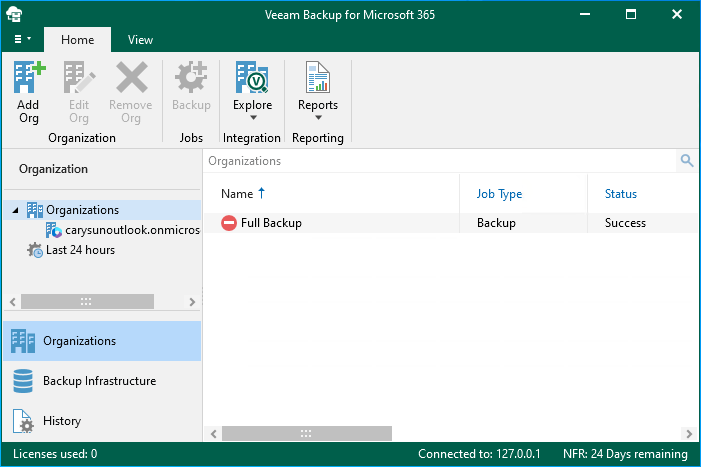
Task: Open the Explore integration icon
Action: [252, 78]
